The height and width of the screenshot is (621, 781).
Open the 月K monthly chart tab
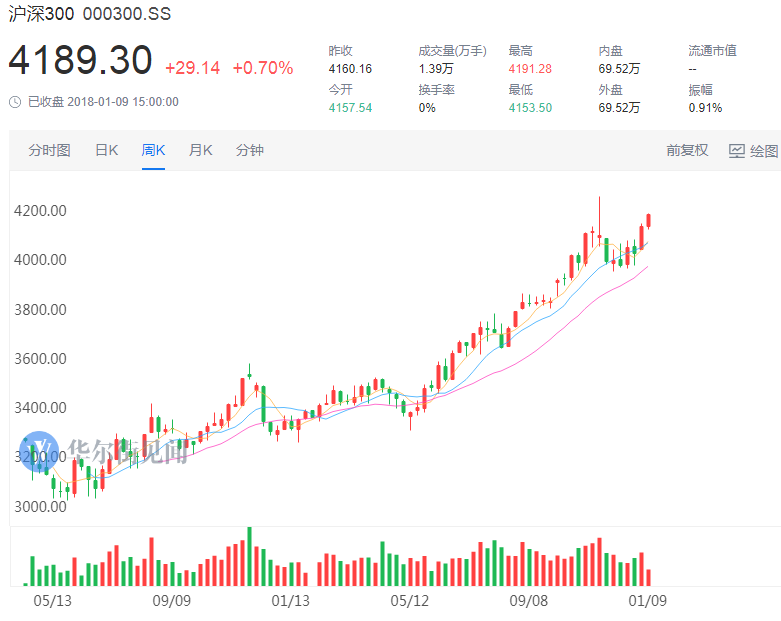[x=200, y=151]
